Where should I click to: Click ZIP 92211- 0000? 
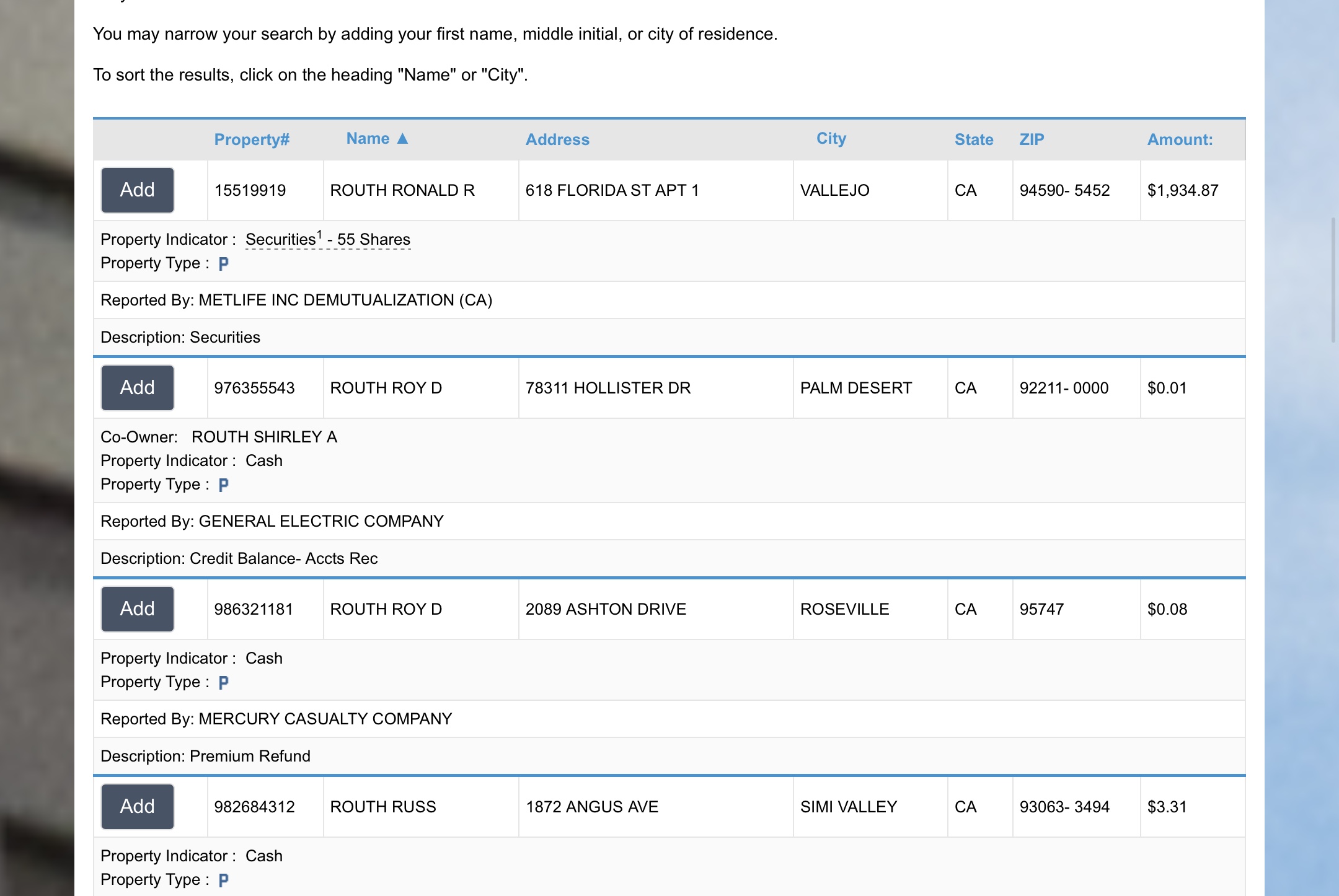click(x=1064, y=388)
